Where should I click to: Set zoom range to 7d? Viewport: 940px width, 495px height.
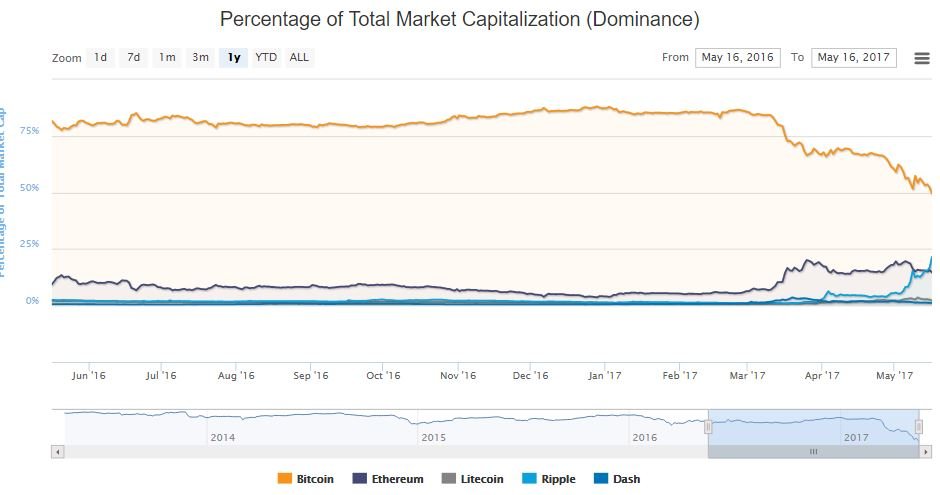133,57
